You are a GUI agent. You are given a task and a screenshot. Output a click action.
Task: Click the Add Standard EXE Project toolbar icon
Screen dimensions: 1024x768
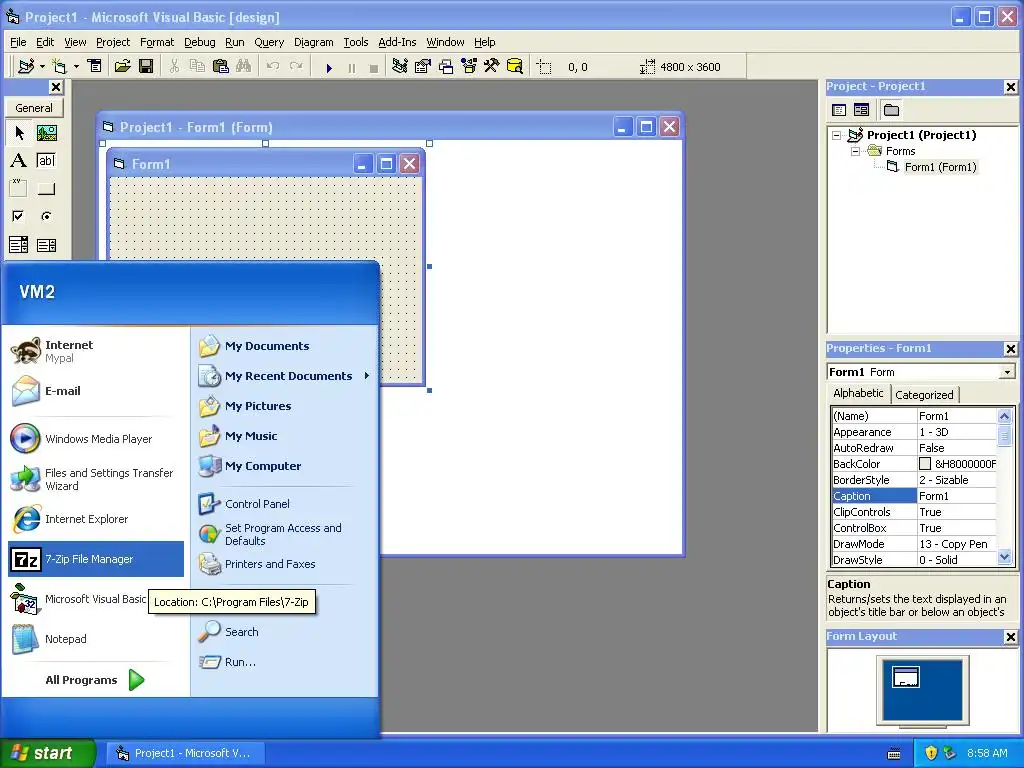click(26, 66)
